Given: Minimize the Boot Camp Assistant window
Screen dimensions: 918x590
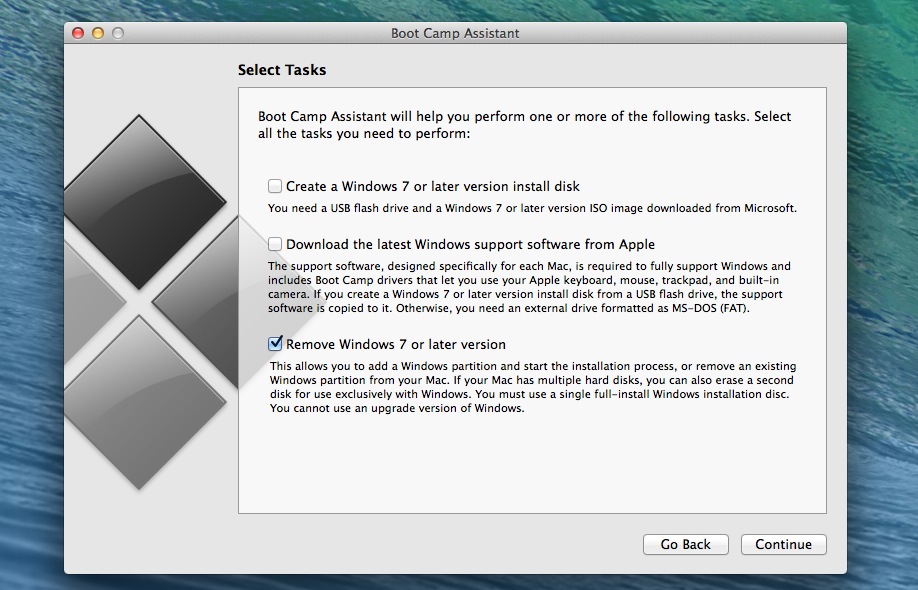Looking at the screenshot, I should click(98, 33).
